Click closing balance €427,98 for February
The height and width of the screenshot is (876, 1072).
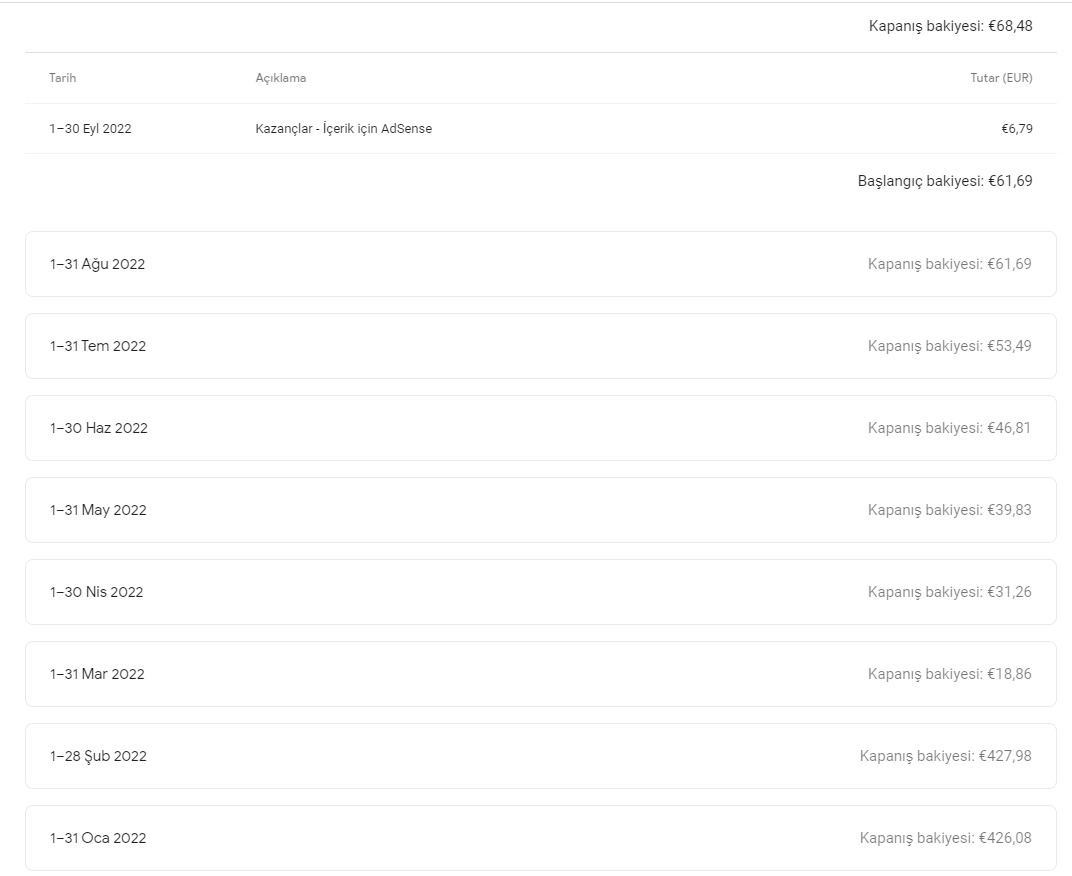point(946,756)
